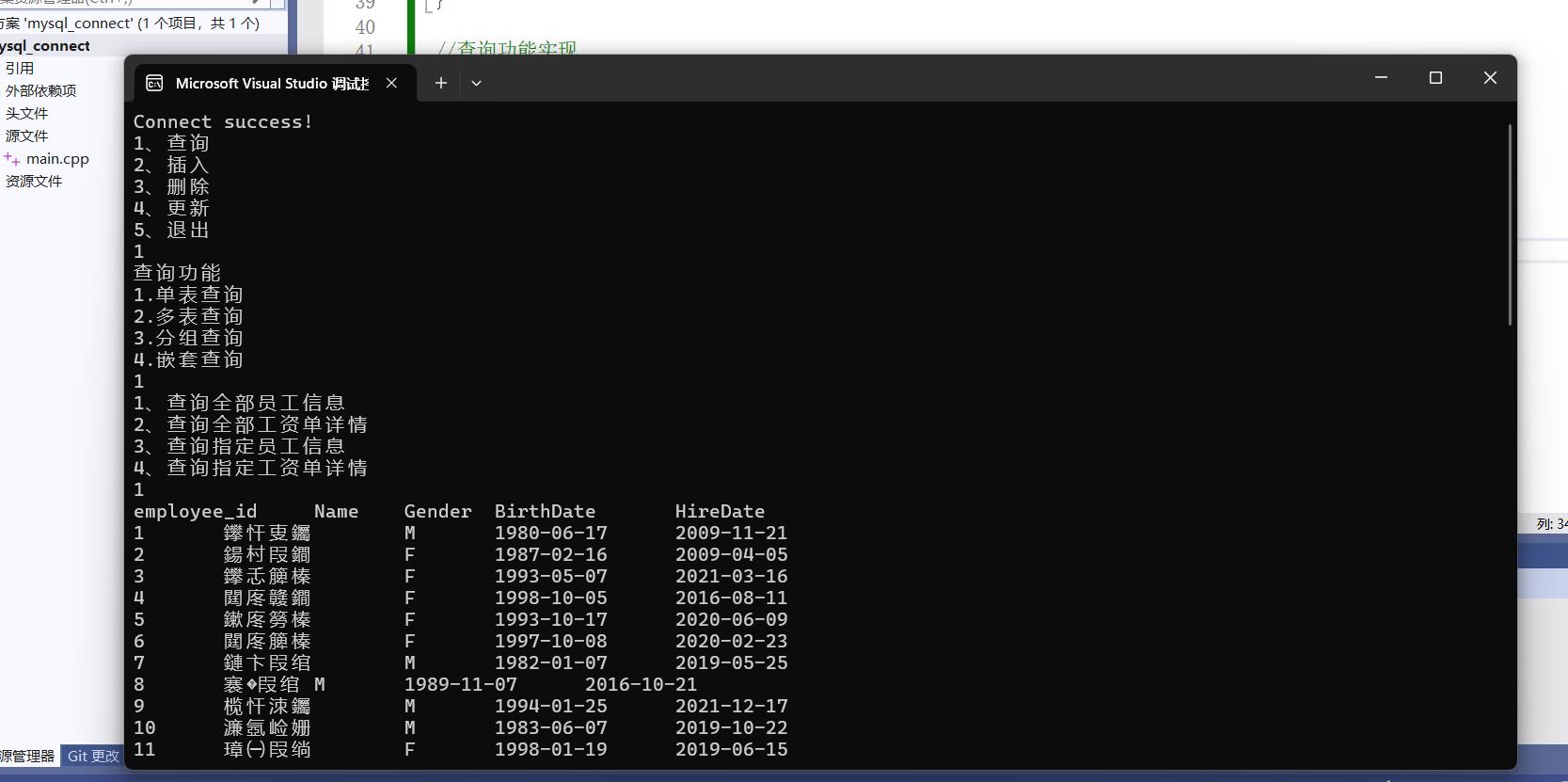This screenshot has width=1568, height=782.
Task: Open a new terminal tab with plus button
Action: point(440,83)
